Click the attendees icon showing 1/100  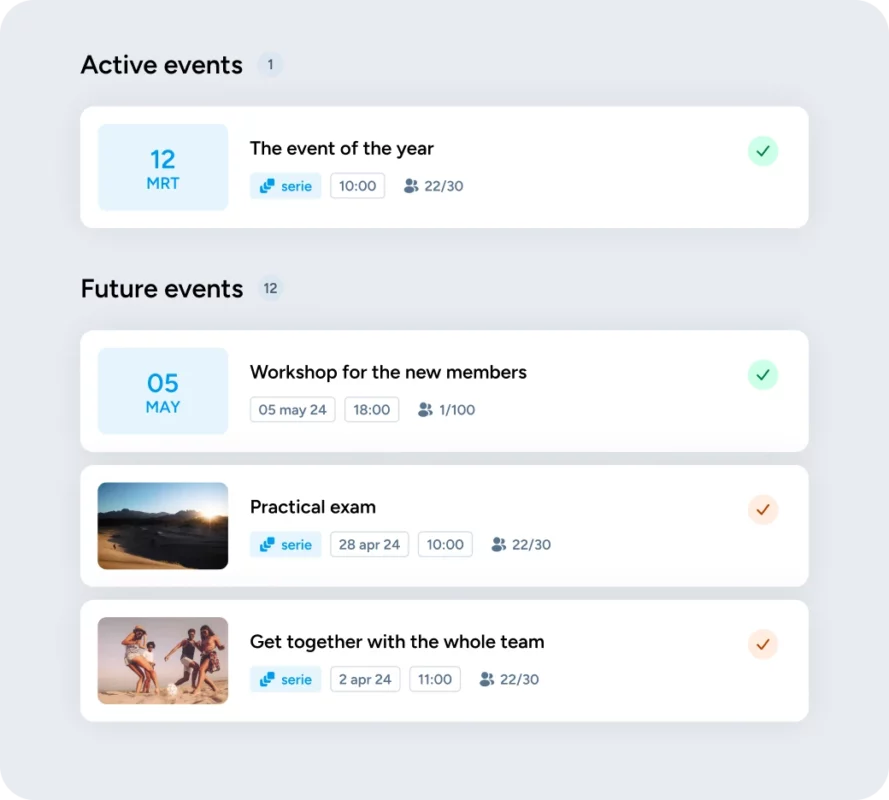coord(425,410)
